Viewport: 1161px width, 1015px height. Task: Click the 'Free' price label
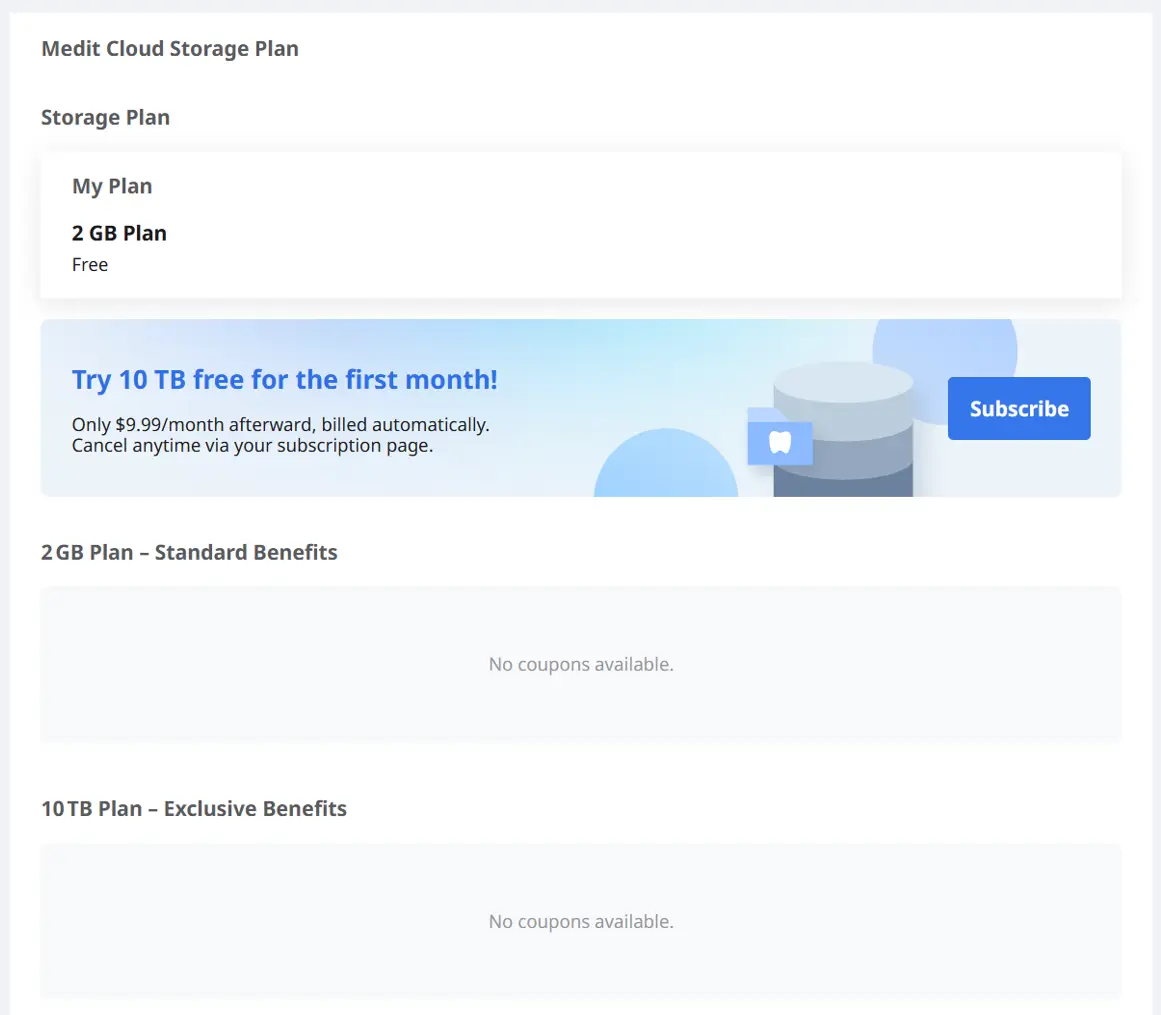(x=90, y=264)
